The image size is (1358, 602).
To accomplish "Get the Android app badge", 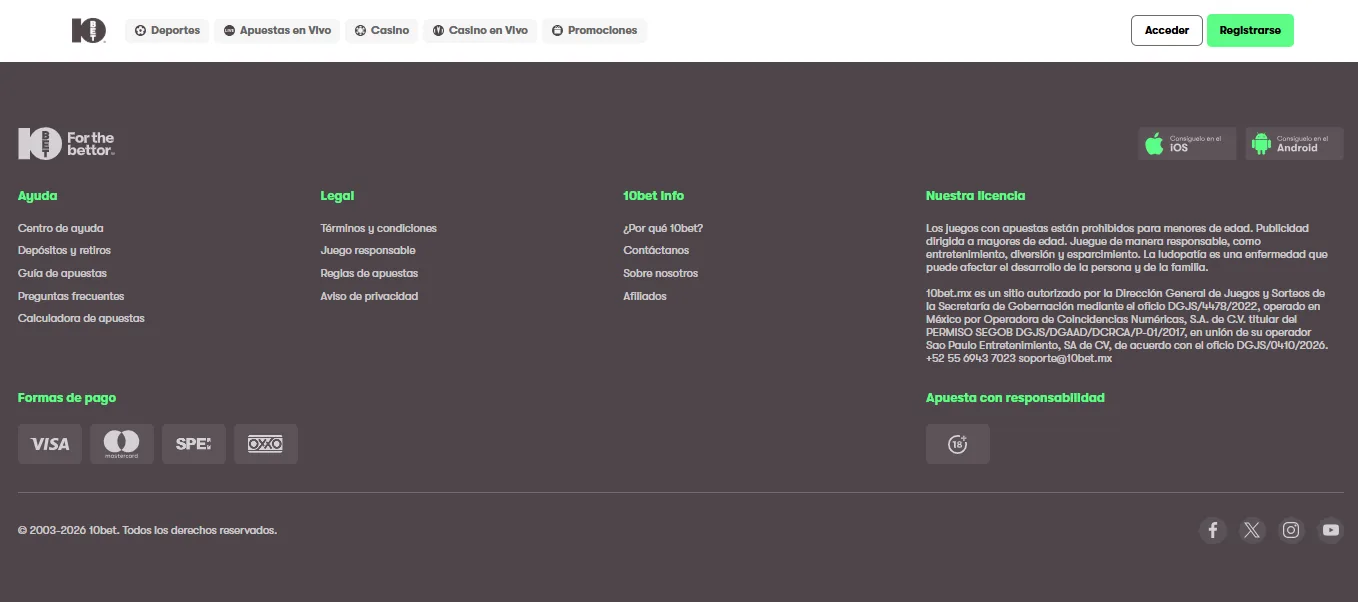I will click(1294, 144).
